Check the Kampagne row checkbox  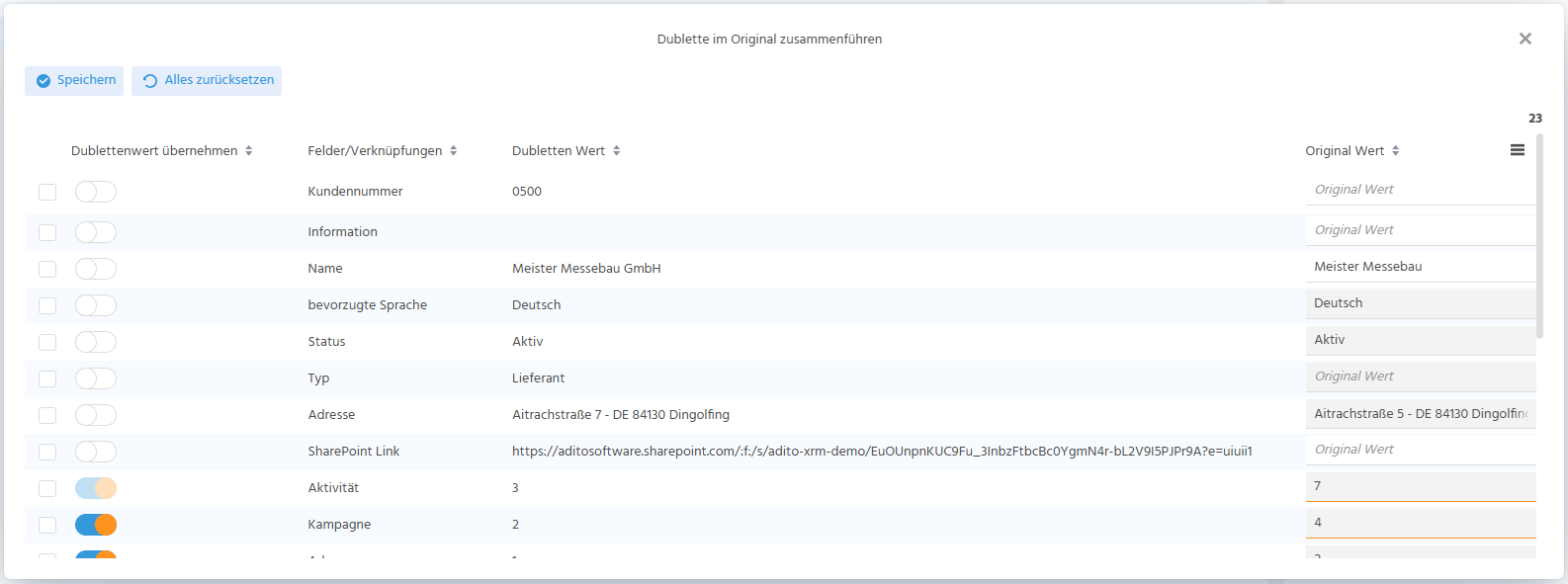[x=47, y=525]
